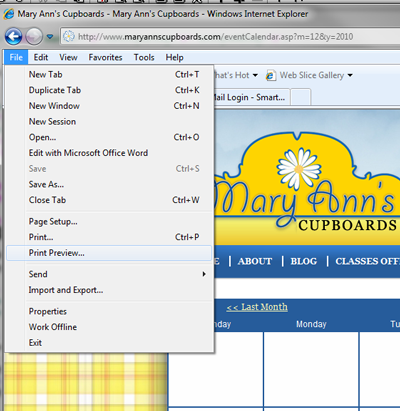This screenshot has height=411, width=400.
Task: Select Edit with Microsoft Office Word
Action: (x=109, y=153)
